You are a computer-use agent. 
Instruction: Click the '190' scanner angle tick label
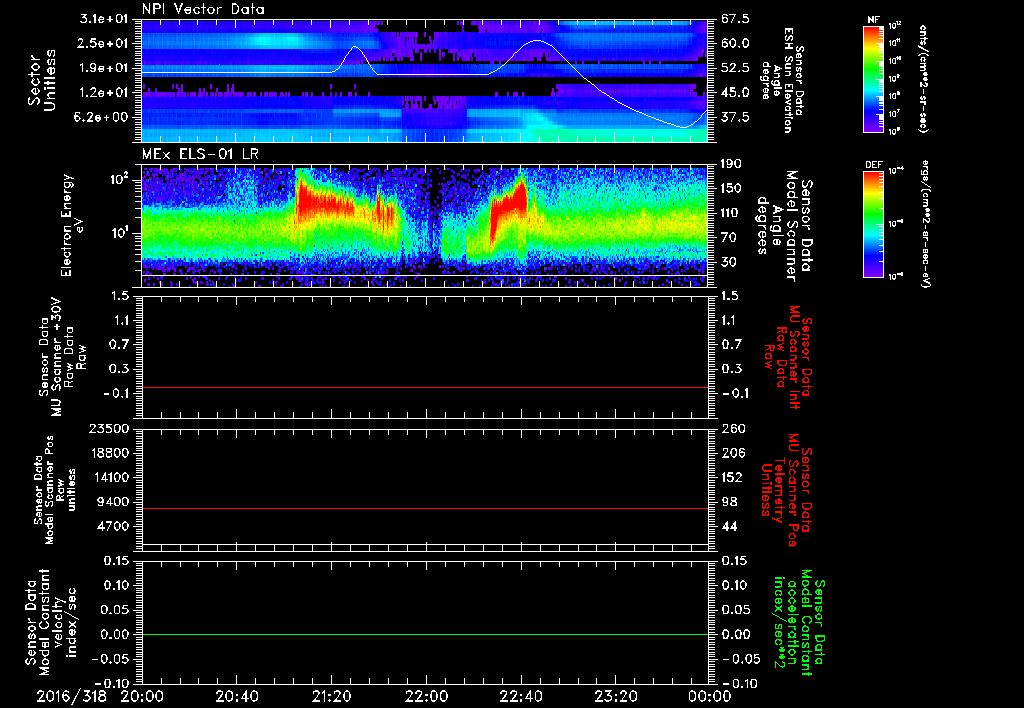click(x=731, y=164)
